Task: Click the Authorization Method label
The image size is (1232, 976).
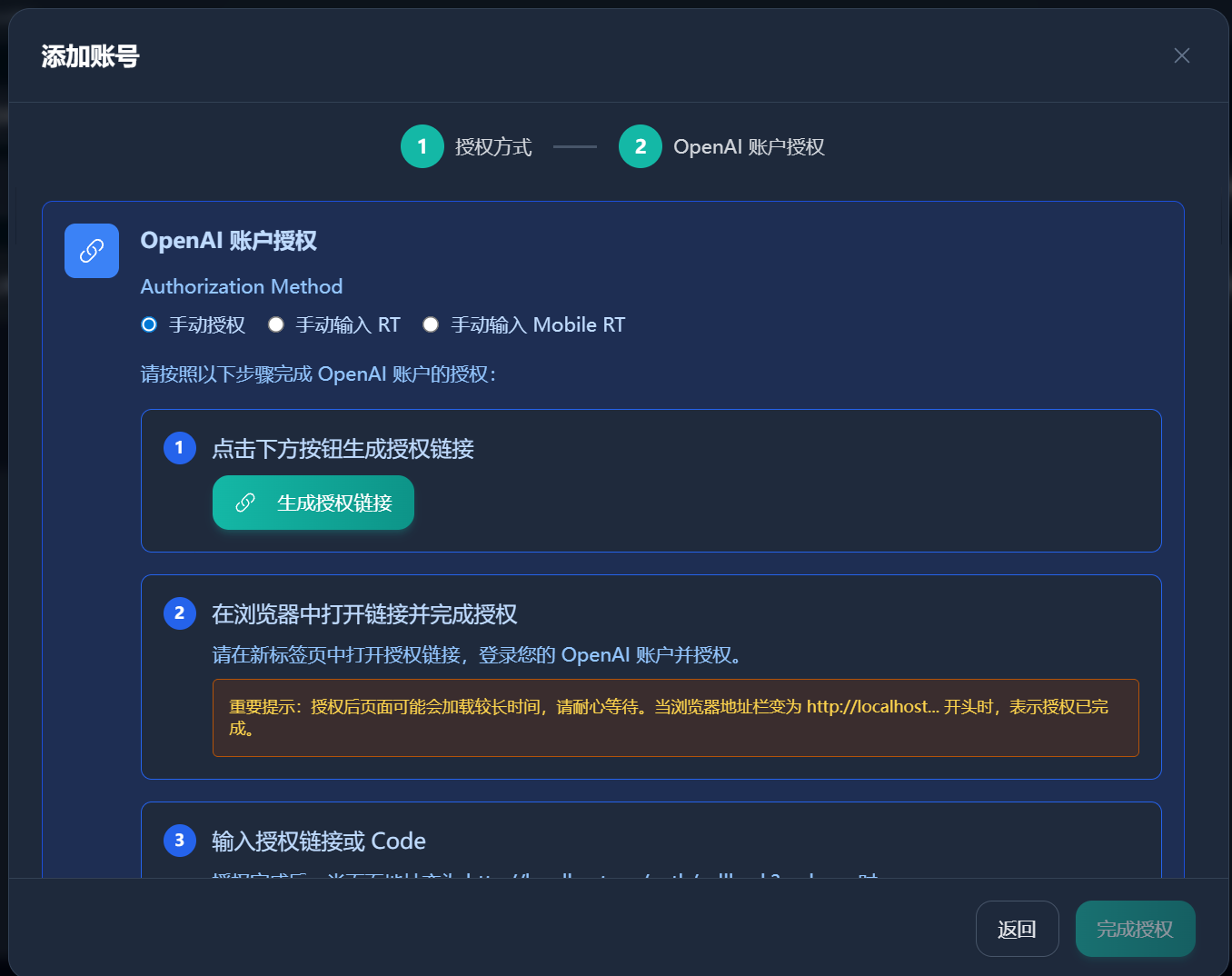Action: (x=242, y=286)
